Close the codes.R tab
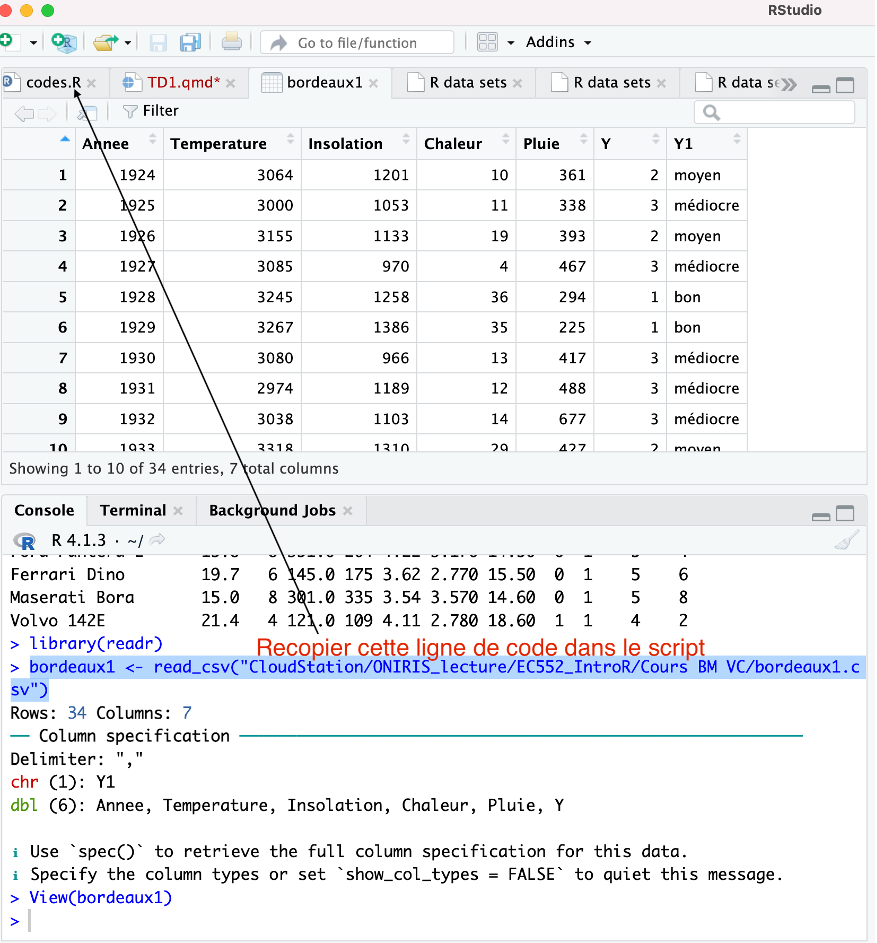This screenshot has width=877, height=943. click(x=91, y=83)
